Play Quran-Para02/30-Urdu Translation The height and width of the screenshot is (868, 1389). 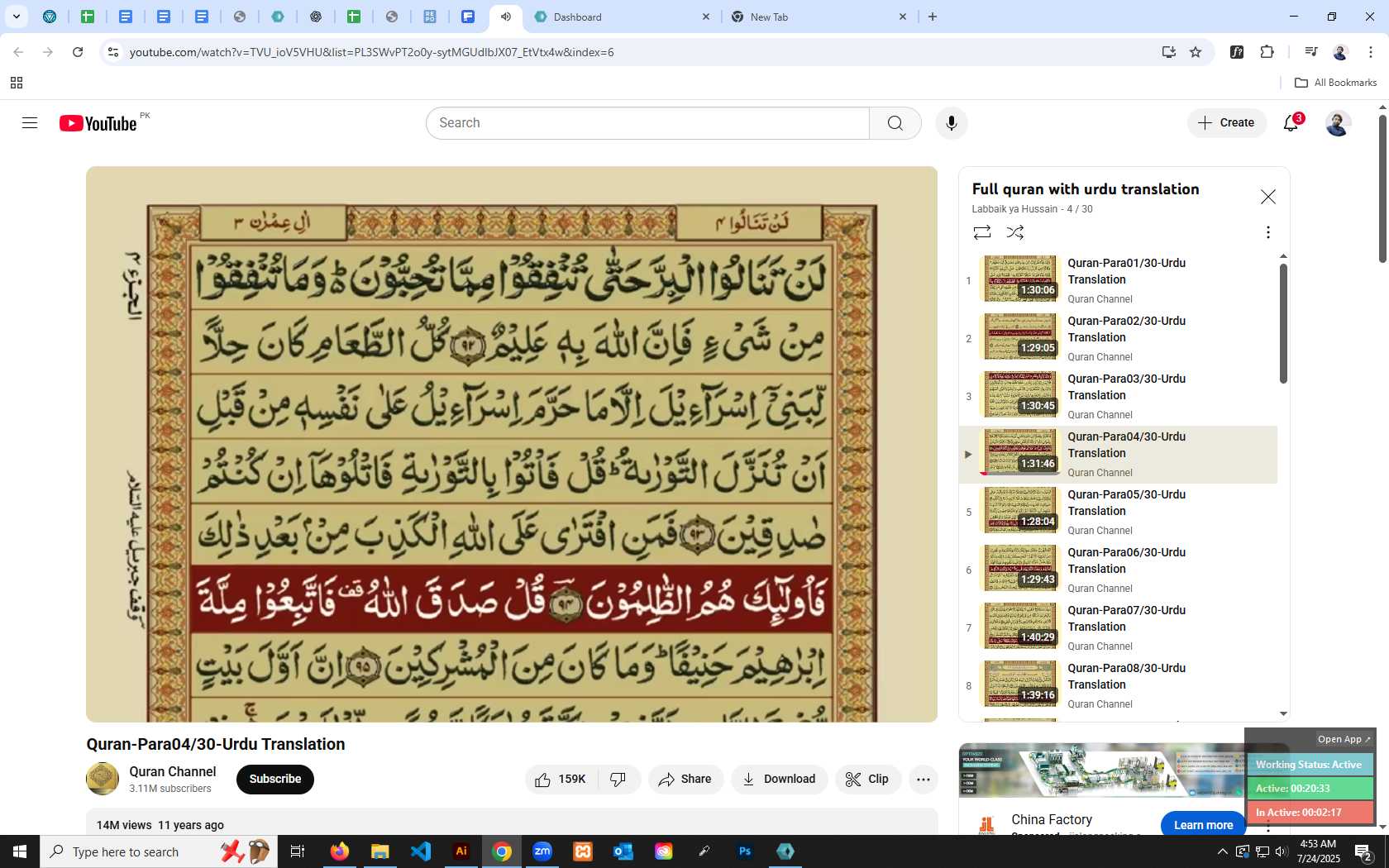[x=1118, y=339]
